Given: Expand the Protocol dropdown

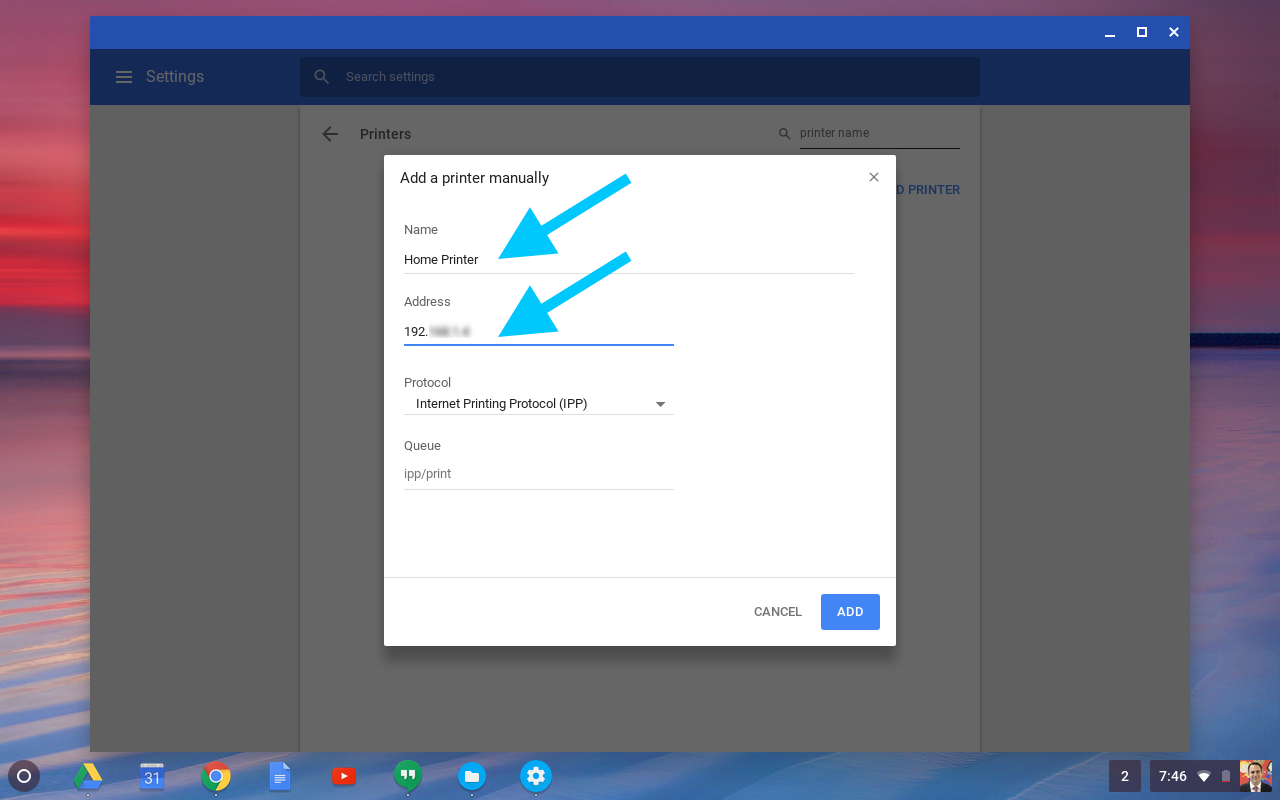Looking at the screenshot, I should (x=539, y=404).
